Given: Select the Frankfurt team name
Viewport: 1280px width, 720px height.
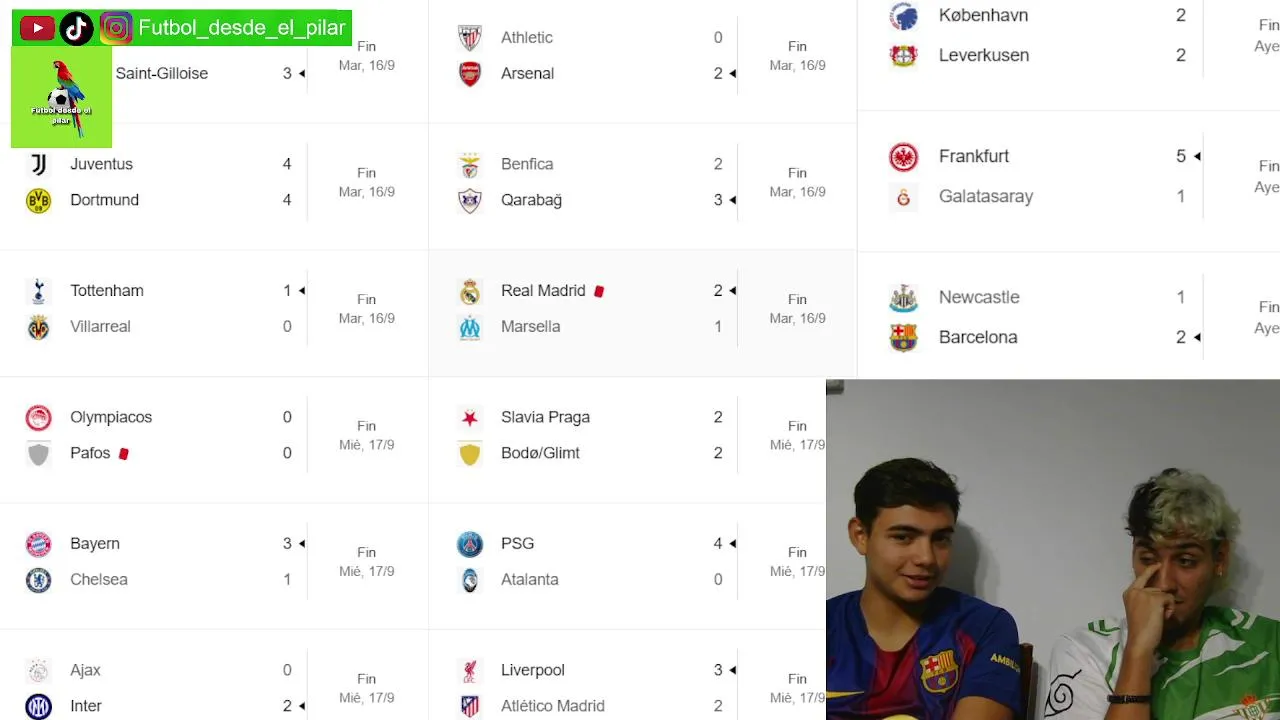Looking at the screenshot, I should pyautogui.click(x=974, y=156).
